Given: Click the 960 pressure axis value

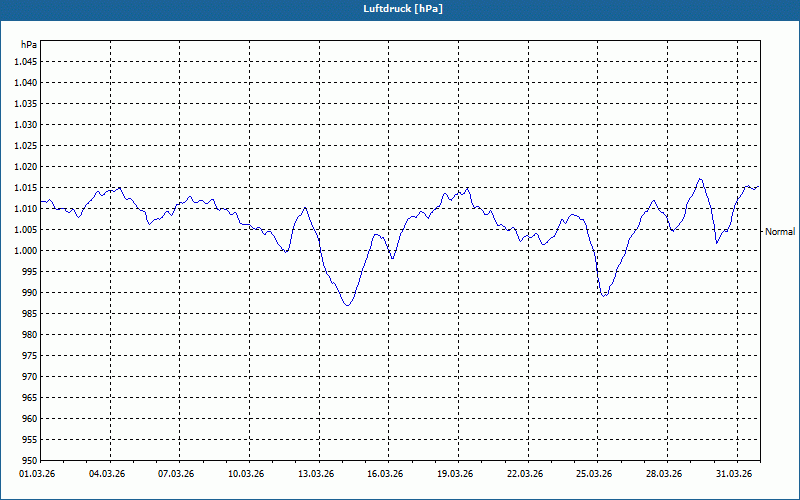Looking at the screenshot, I should point(30,419).
